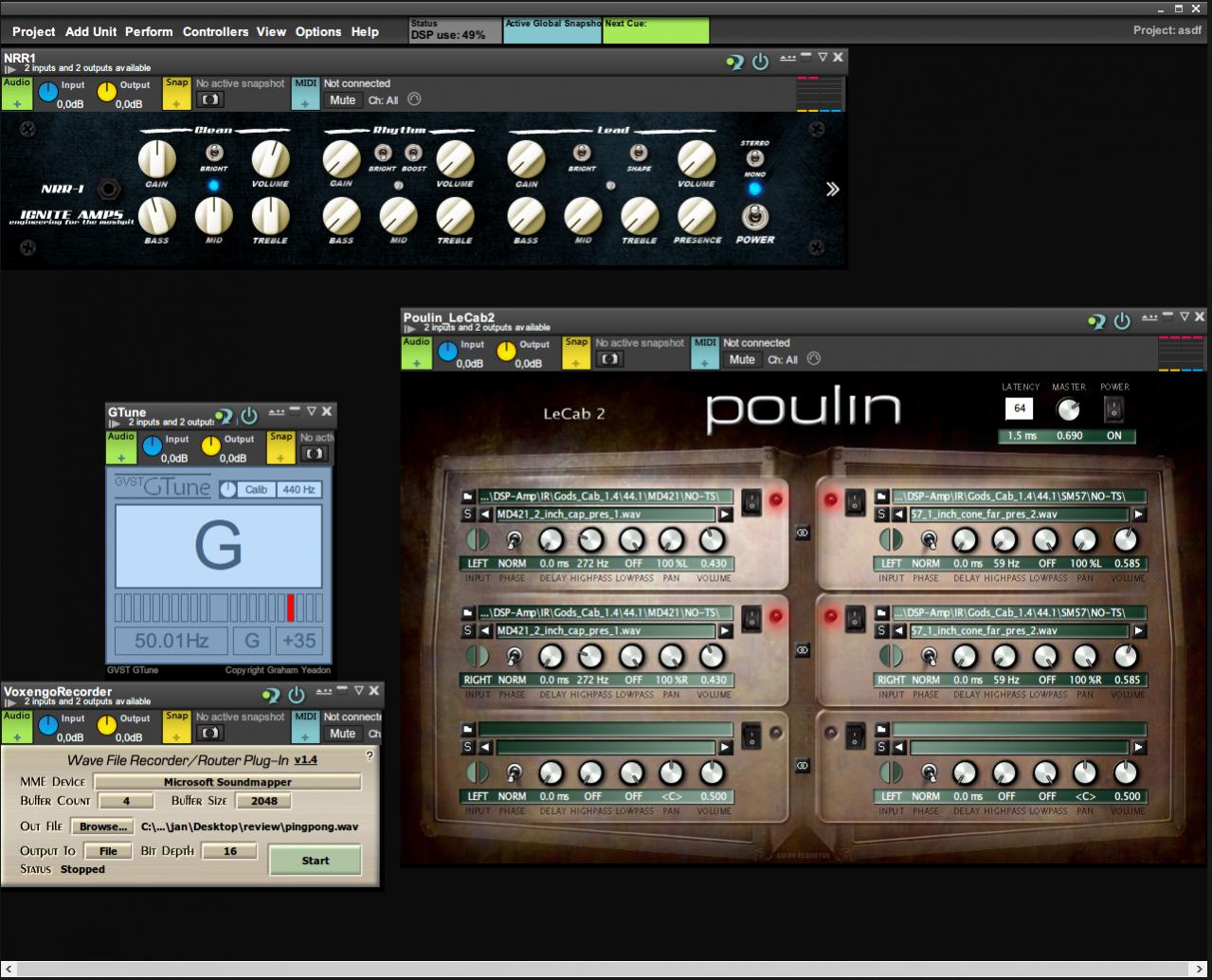This screenshot has height=980, width=1212.
Task: Open the Project menu
Action: click(33, 31)
